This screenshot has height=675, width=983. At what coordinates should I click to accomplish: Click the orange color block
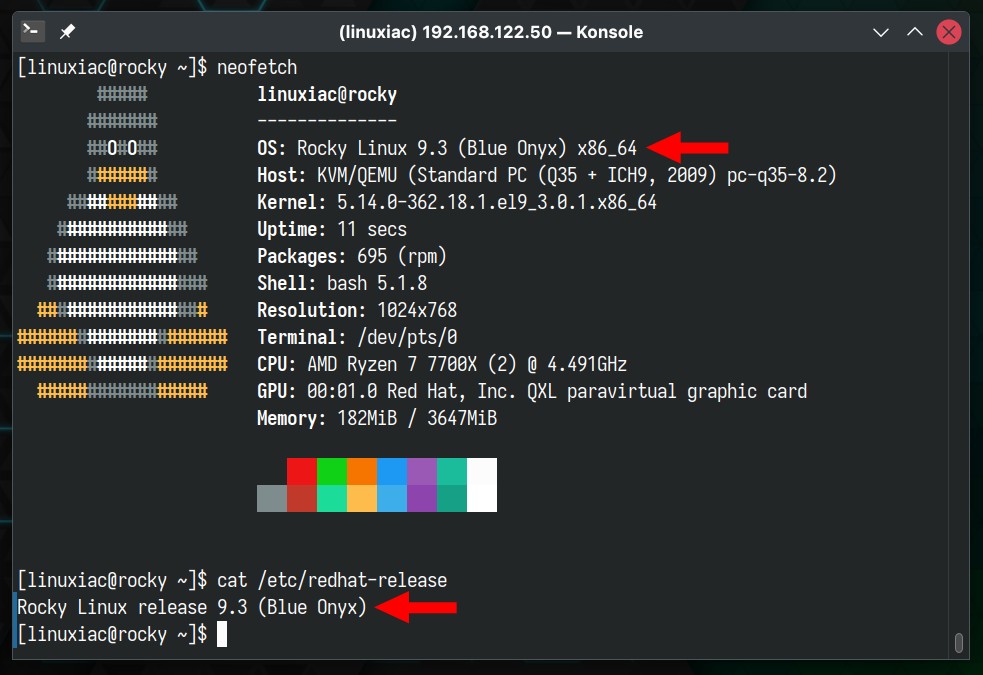[362, 471]
